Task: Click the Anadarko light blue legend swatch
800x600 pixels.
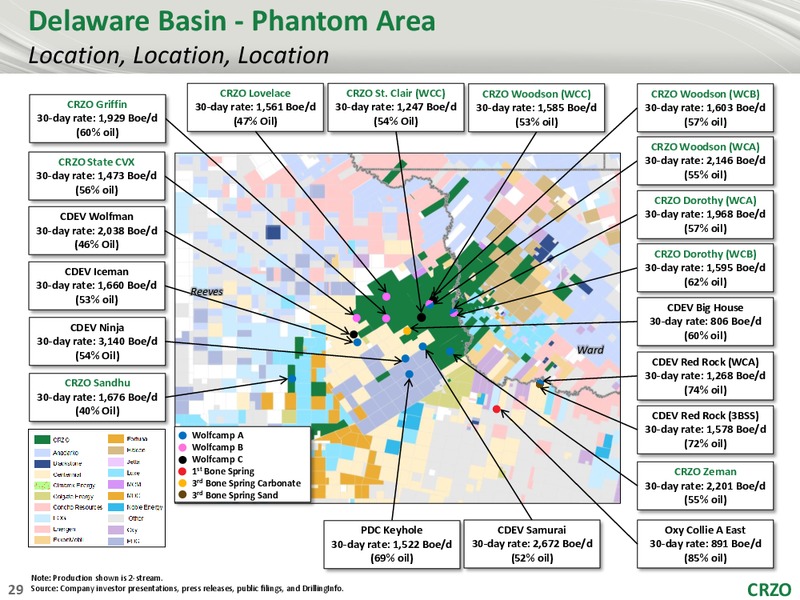Action: [42, 453]
